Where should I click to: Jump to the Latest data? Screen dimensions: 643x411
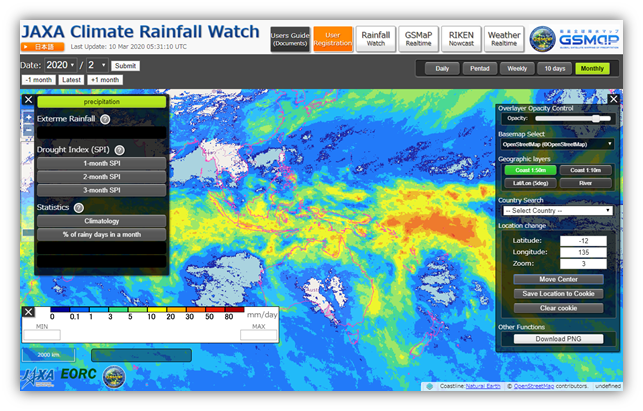[x=71, y=80]
